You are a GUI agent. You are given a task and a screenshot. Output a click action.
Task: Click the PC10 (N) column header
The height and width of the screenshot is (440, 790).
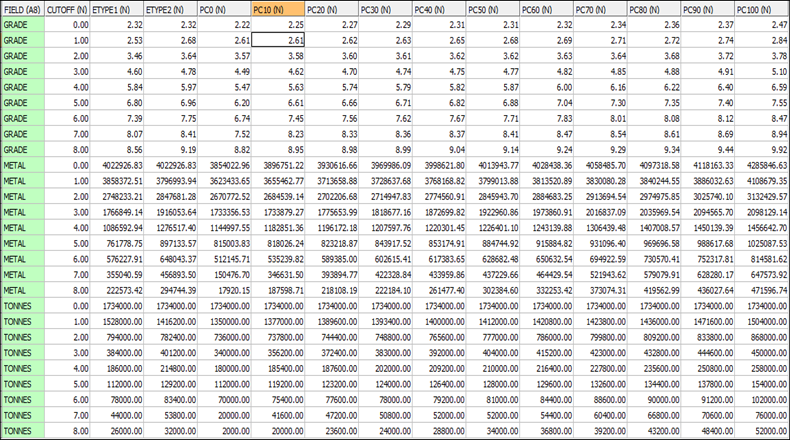(277, 8)
